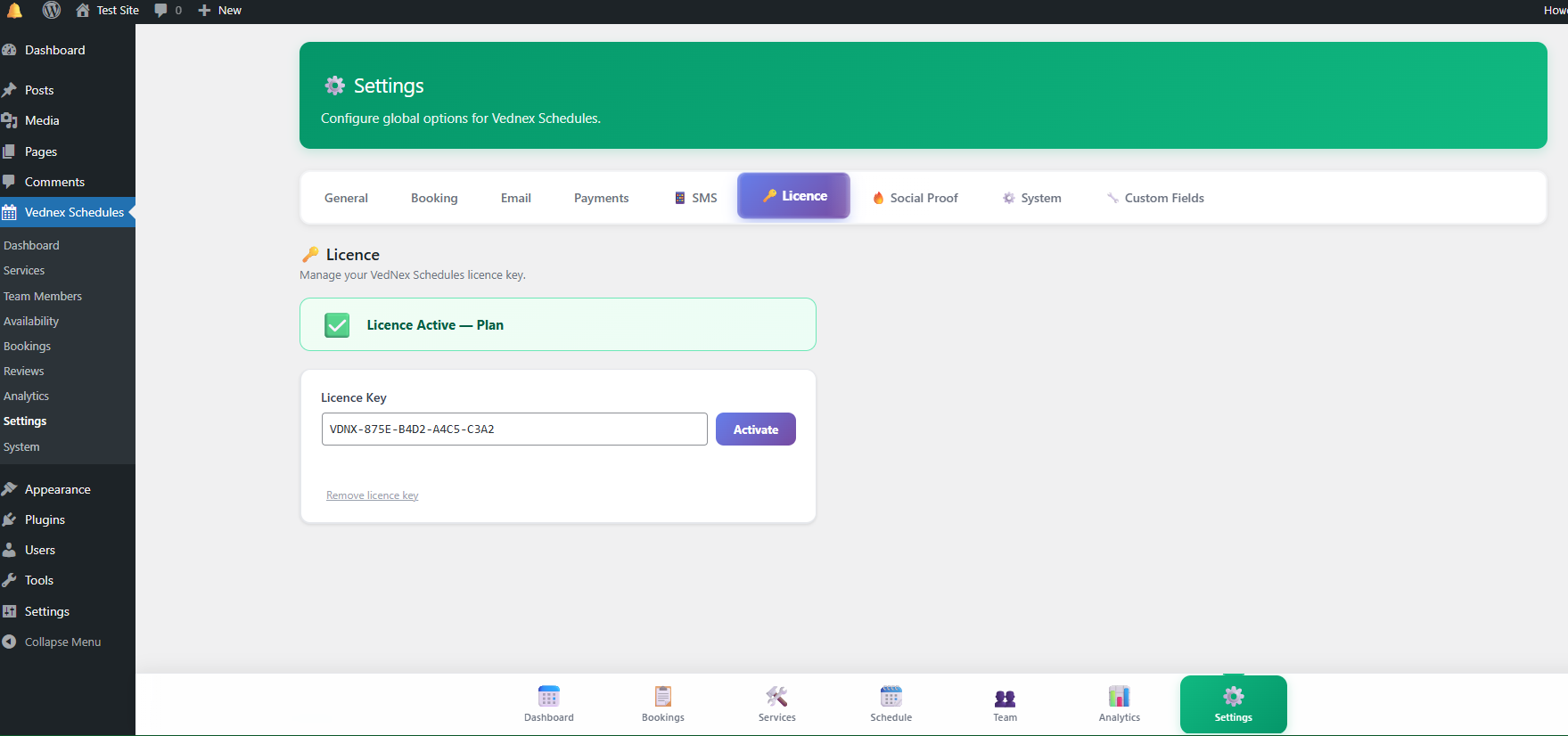
Task: Go to Bookings in bottom navigation
Action: click(x=663, y=704)
